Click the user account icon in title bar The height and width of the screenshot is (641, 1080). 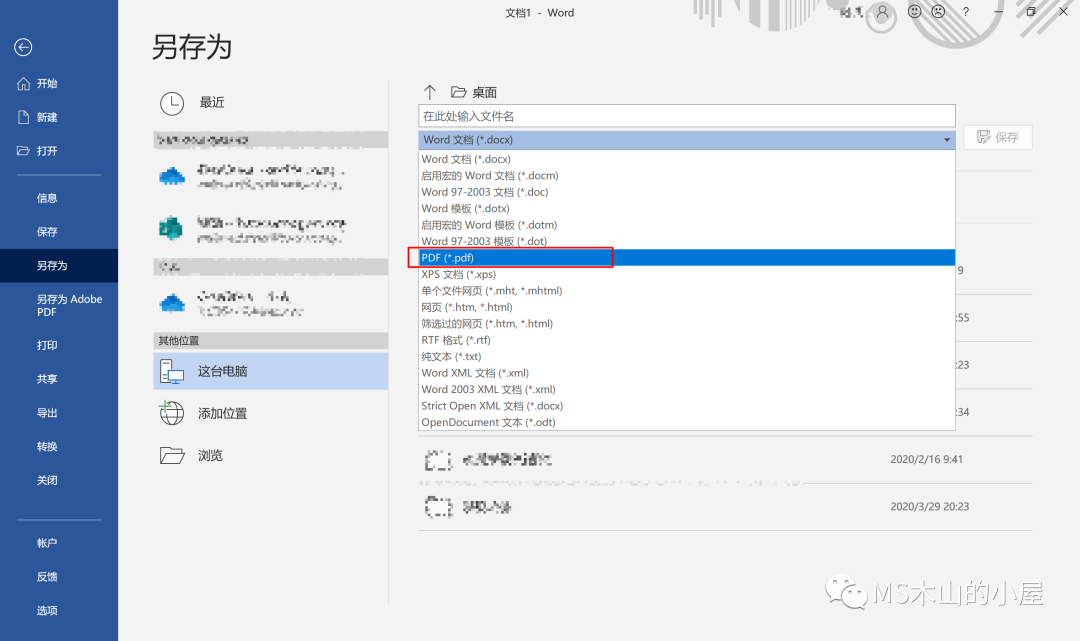[x=882, y=12]
